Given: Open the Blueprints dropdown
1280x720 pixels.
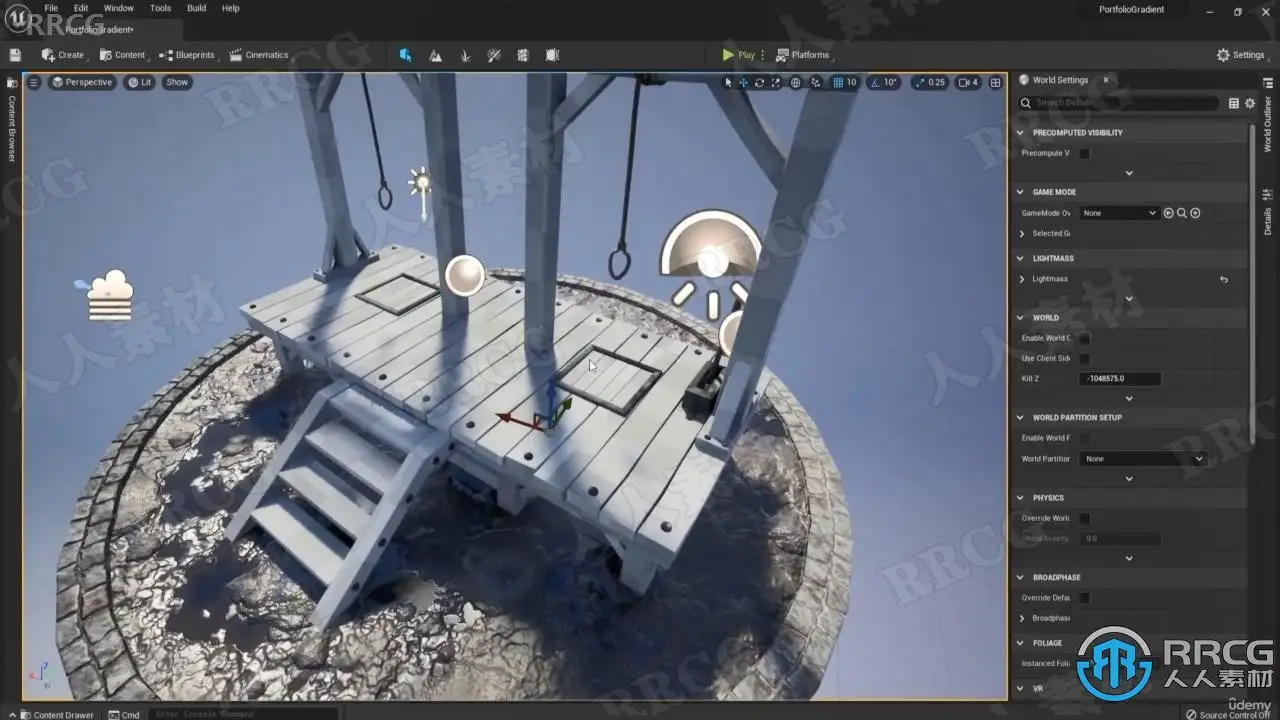Looking at the screenshot, I should 187,55.
